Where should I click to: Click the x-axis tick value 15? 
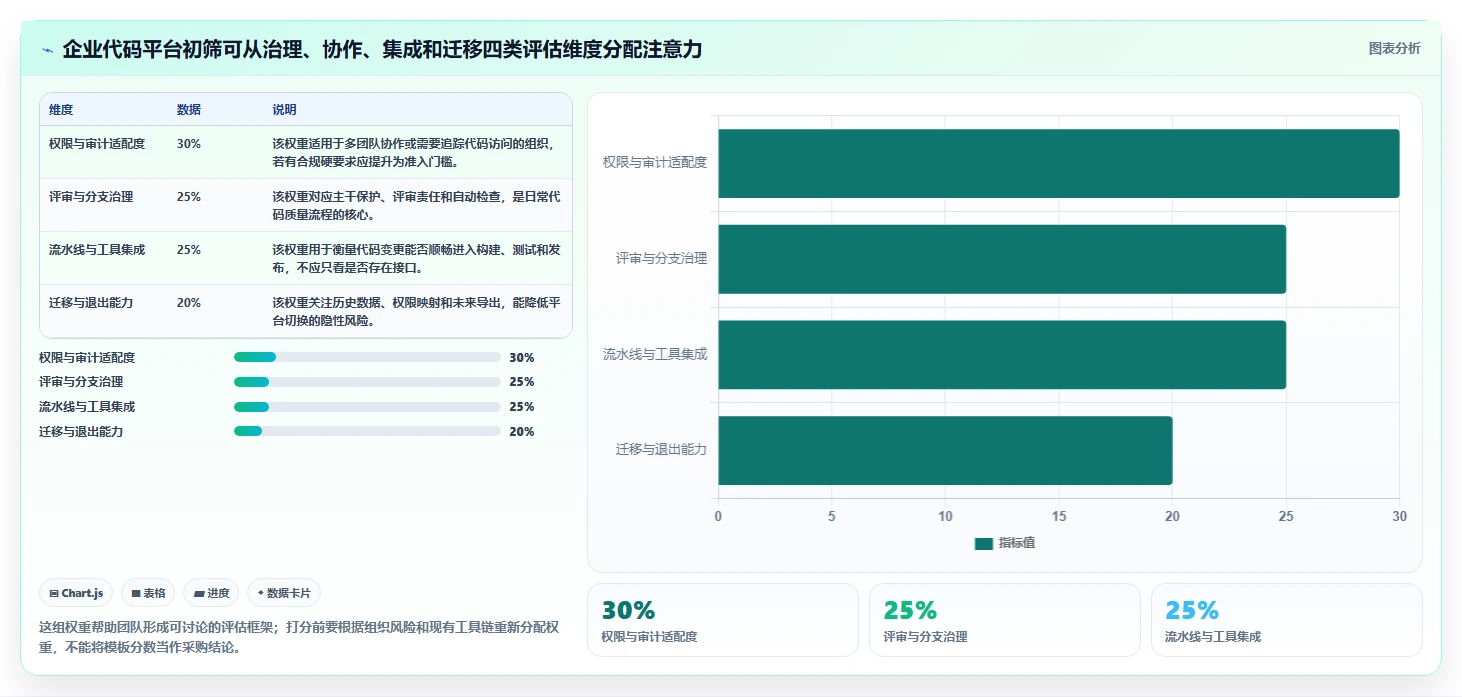coord(1059,517)
